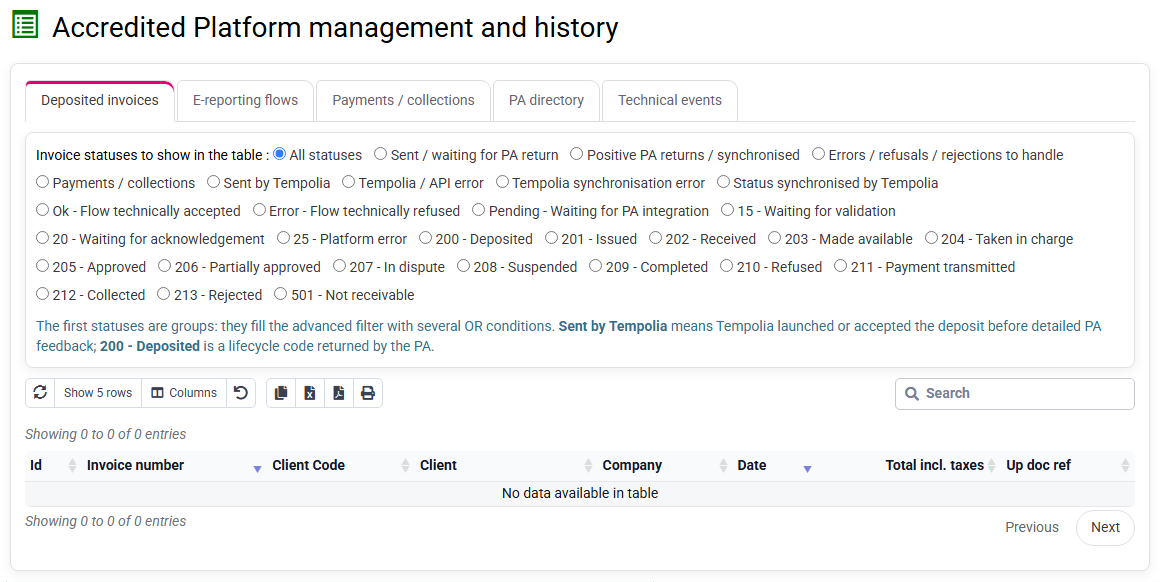The height and width of the screenshot is (582, 1160).
Task: Go to Next page of results
Action: pyautogui.click(x=1105, y=527)
